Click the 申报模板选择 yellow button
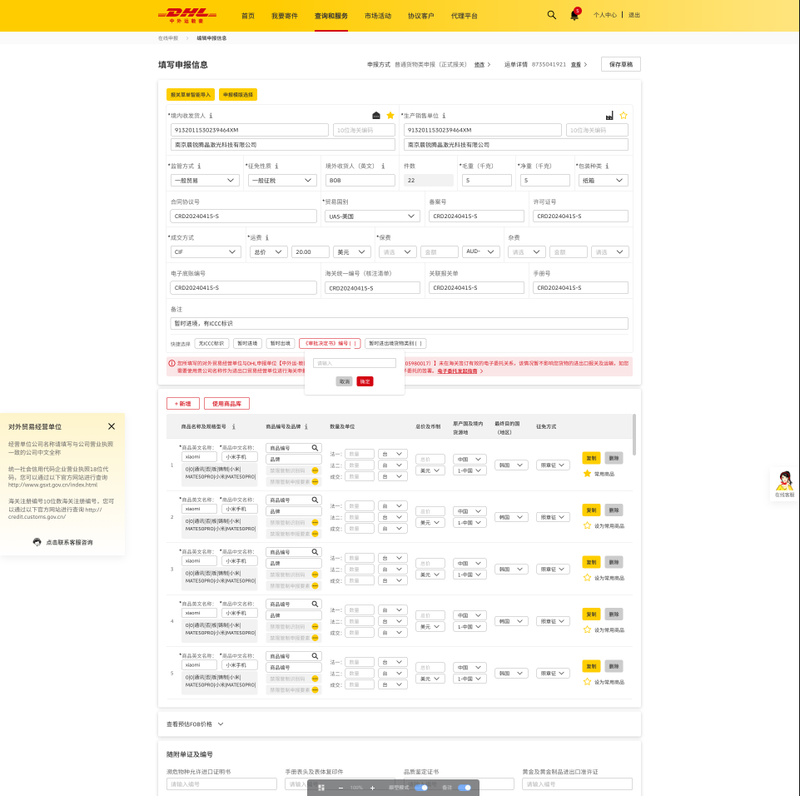This screenshot has height=796, width=800. click(238, 94)
